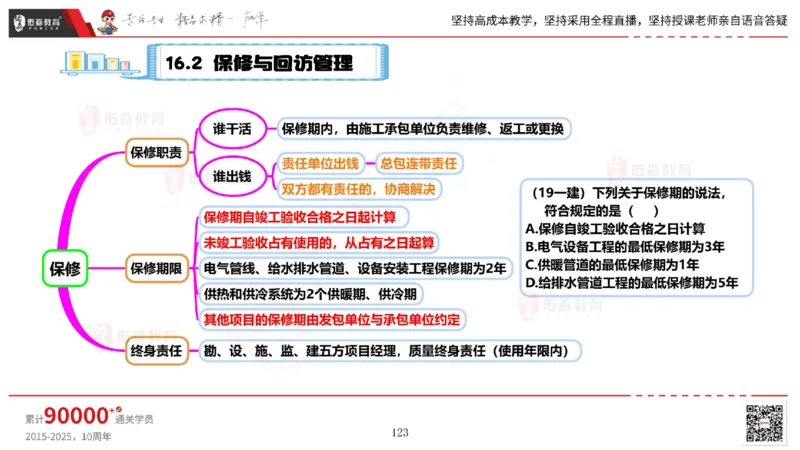
Task: Choose option C 供暖管道的最低保修期为1年
Action: [612, 265]
